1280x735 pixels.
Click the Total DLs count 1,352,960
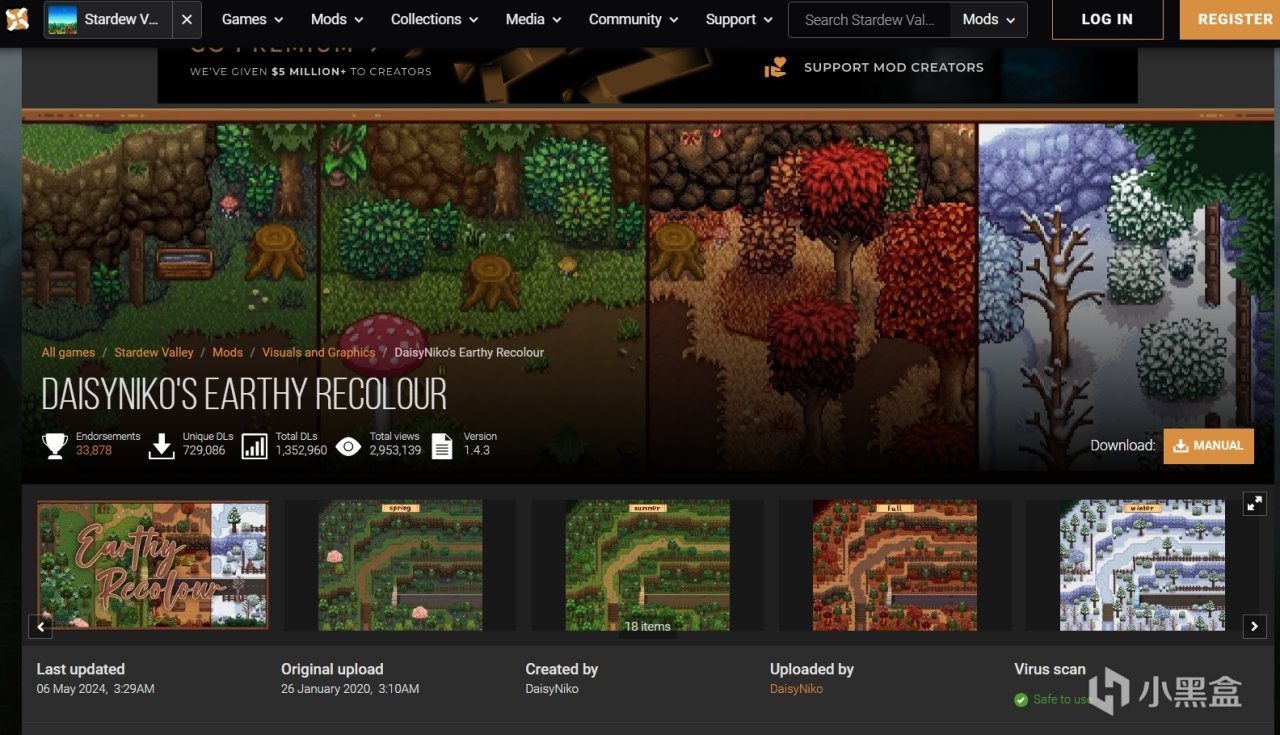302,451
